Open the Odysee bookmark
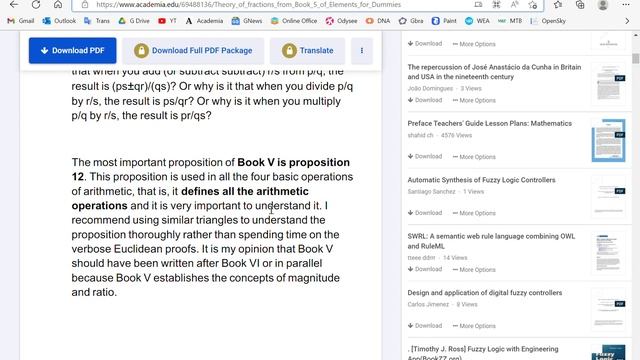Viewport: 640px width, 360px height. pyautogui.click(x=341, y=21)
